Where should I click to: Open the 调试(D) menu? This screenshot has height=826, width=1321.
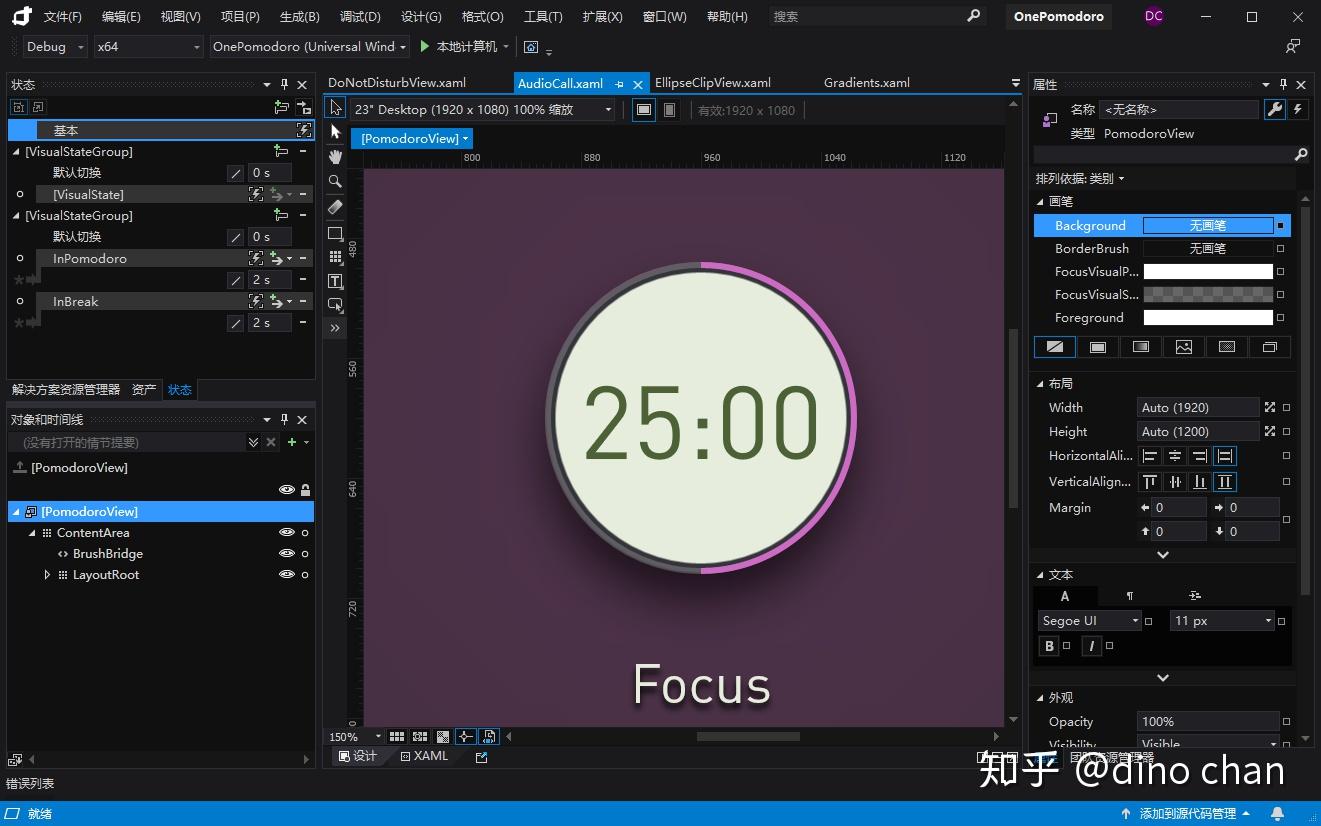coord(360,16)
